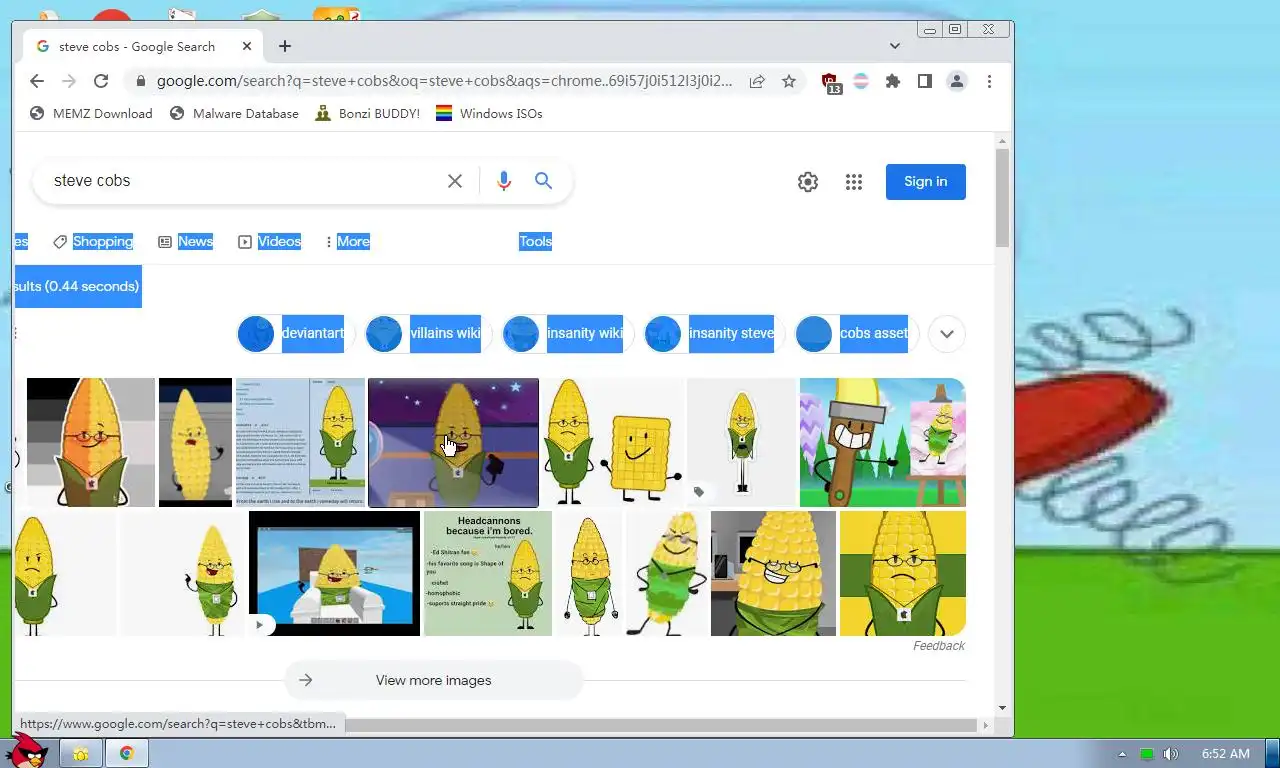The image size is (1280, 768).
Task: Submit search with magnifier icon
Action: (543, 181)
